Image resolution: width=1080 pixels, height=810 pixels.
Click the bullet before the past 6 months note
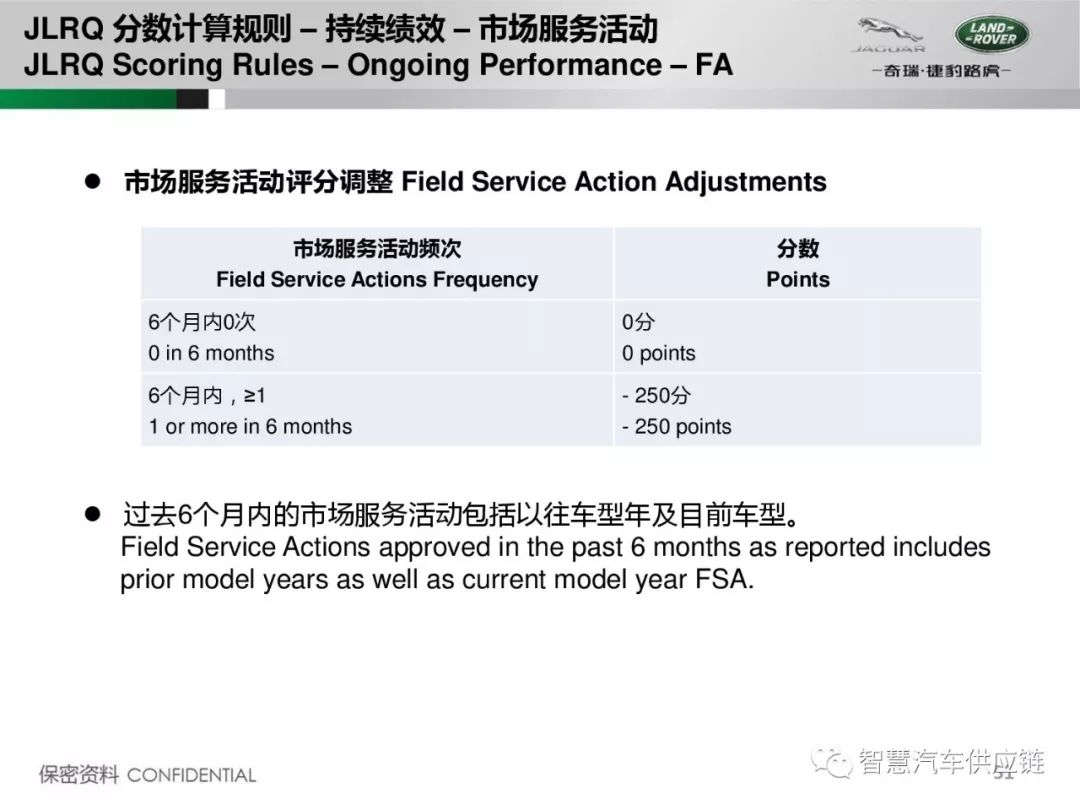click(x=93, y=514)
